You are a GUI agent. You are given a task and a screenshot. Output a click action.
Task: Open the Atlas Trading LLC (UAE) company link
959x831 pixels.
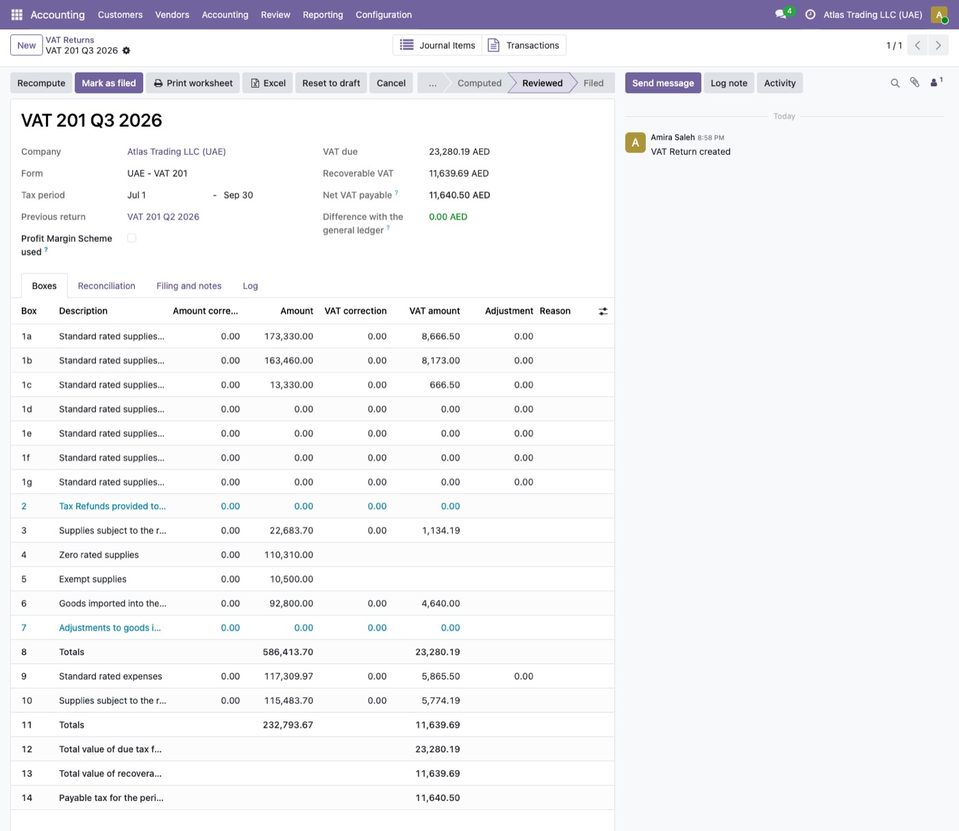pos(176,152)
